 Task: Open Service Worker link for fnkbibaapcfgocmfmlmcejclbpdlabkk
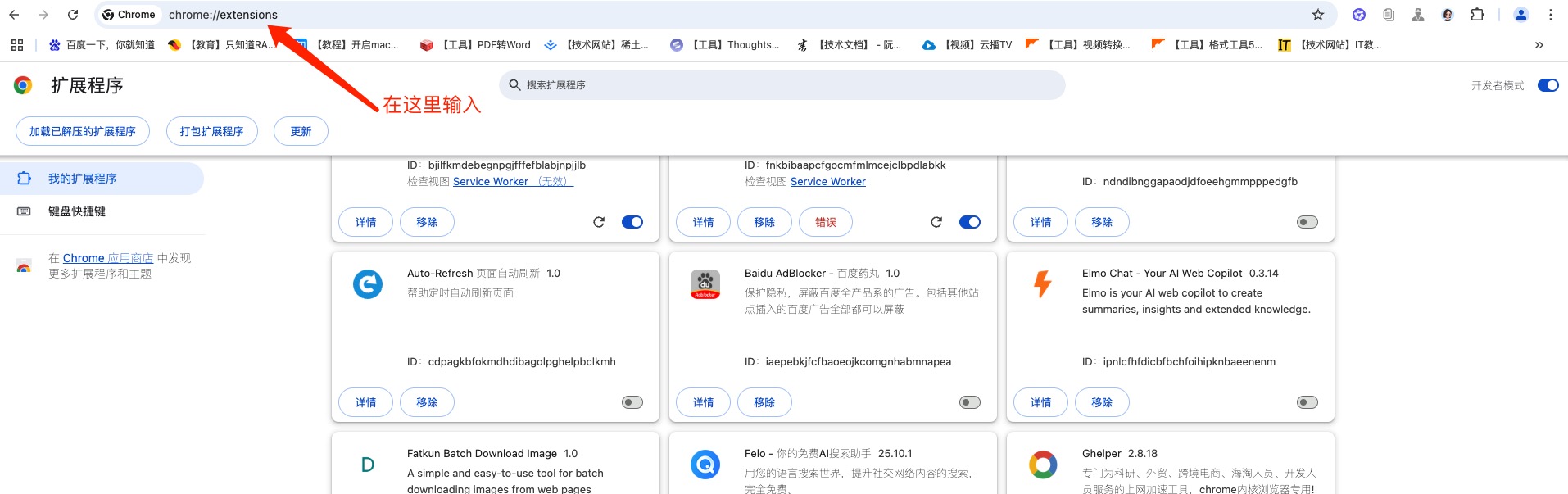pos(827,182)
